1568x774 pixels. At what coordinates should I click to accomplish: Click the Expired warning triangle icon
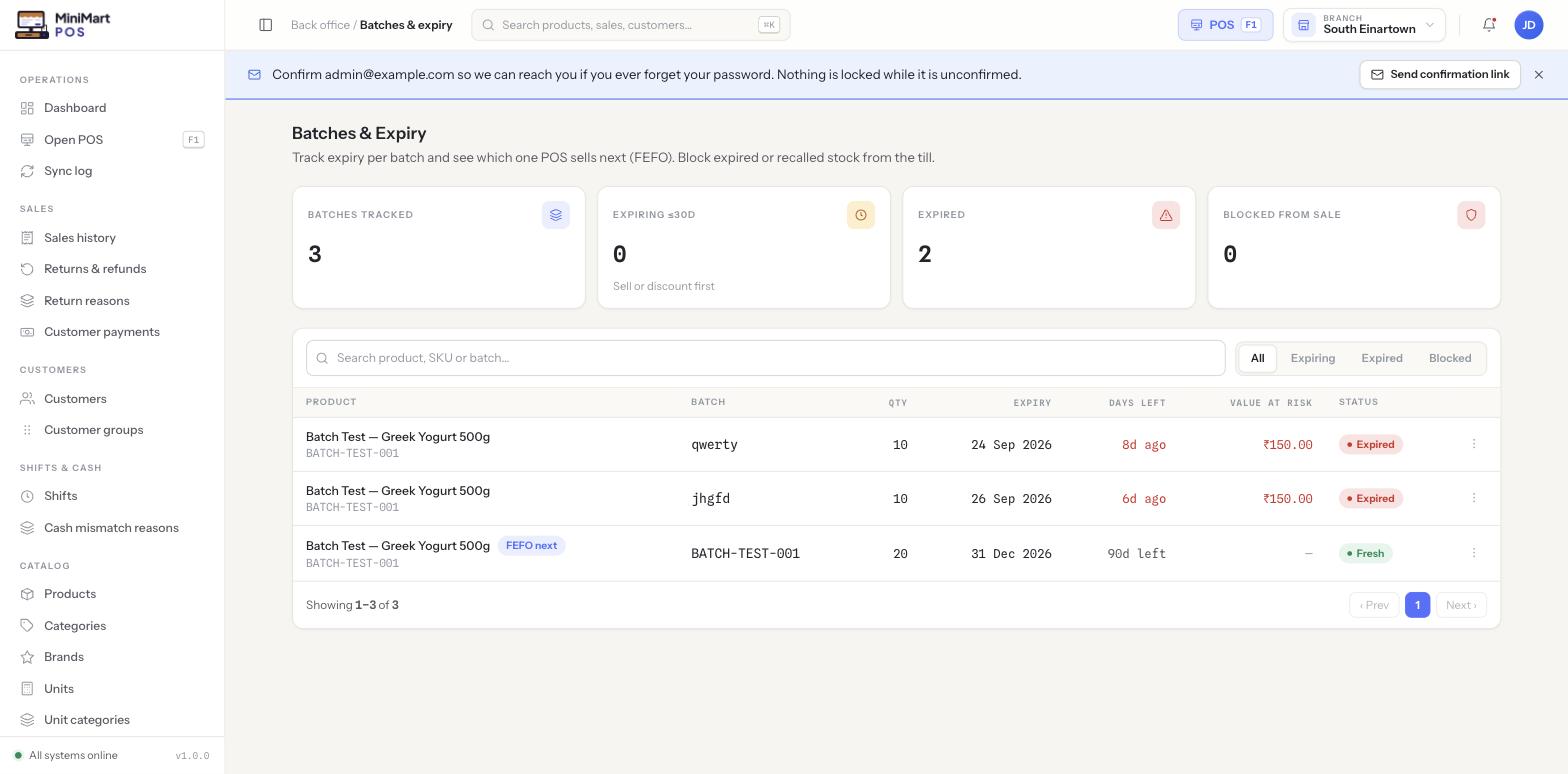pyautogui.click(x=1166, y=215)
